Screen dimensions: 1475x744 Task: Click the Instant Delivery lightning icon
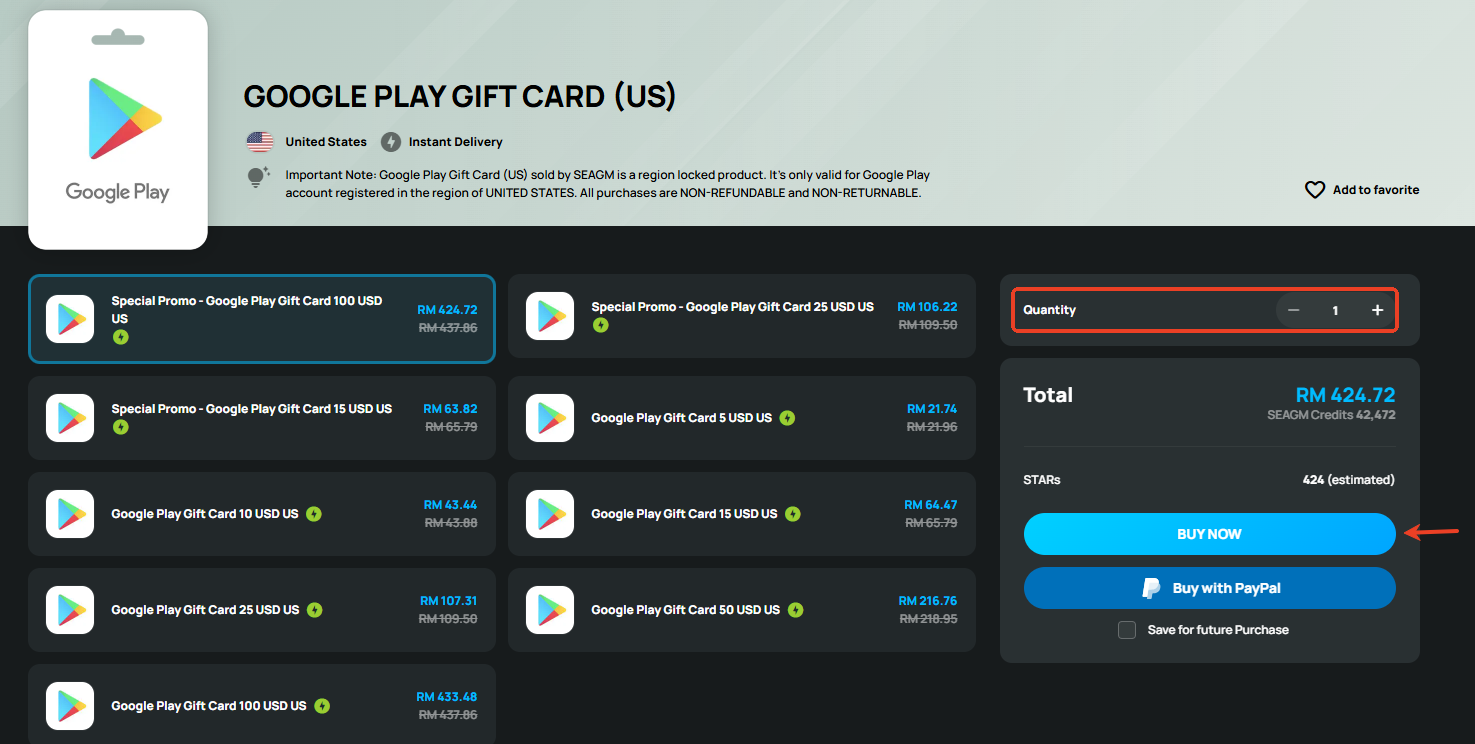pos(391,142)
